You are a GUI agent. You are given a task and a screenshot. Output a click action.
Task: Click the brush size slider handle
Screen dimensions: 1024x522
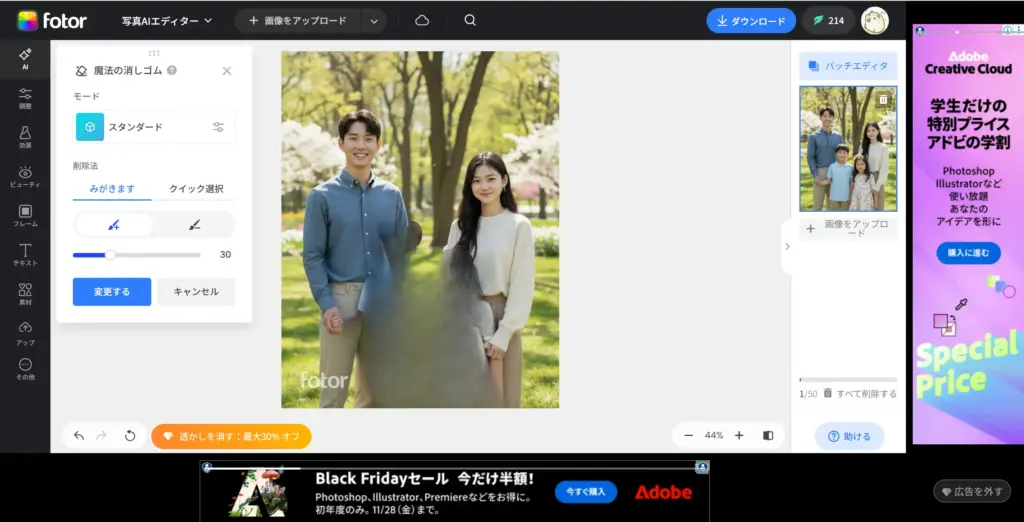110,255
